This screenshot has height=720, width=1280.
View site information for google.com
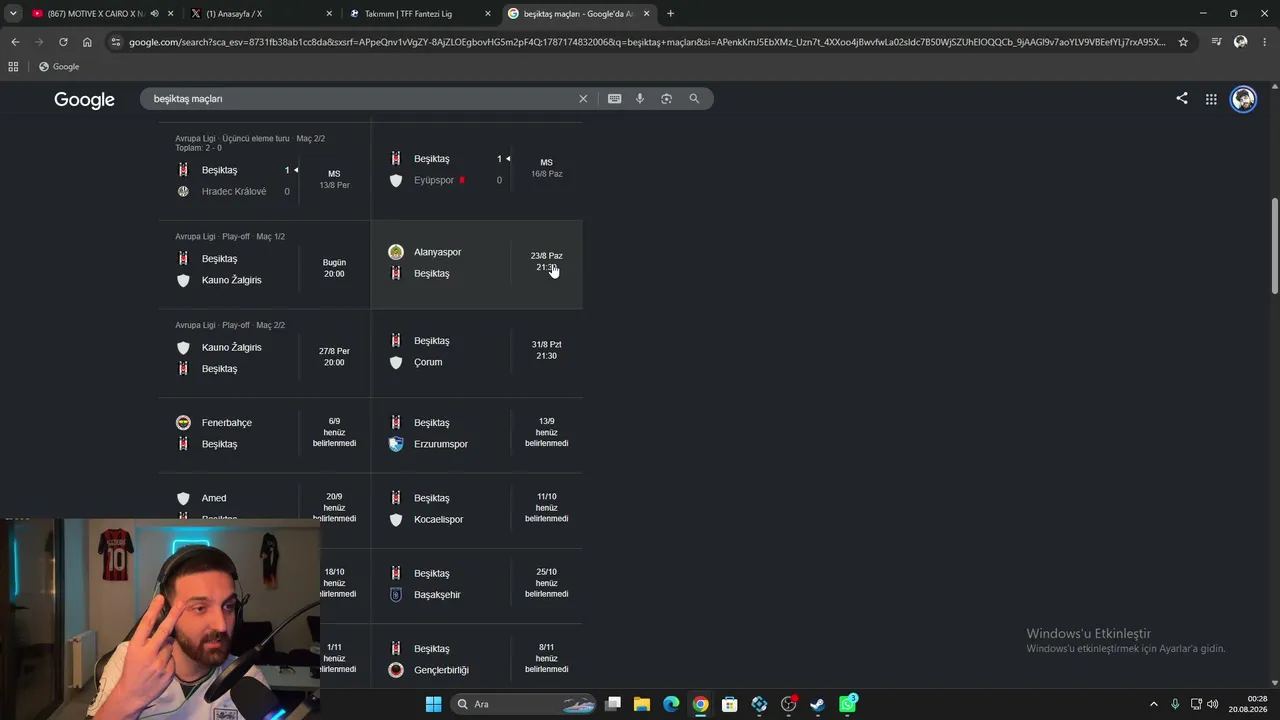(x=116, y=42)
